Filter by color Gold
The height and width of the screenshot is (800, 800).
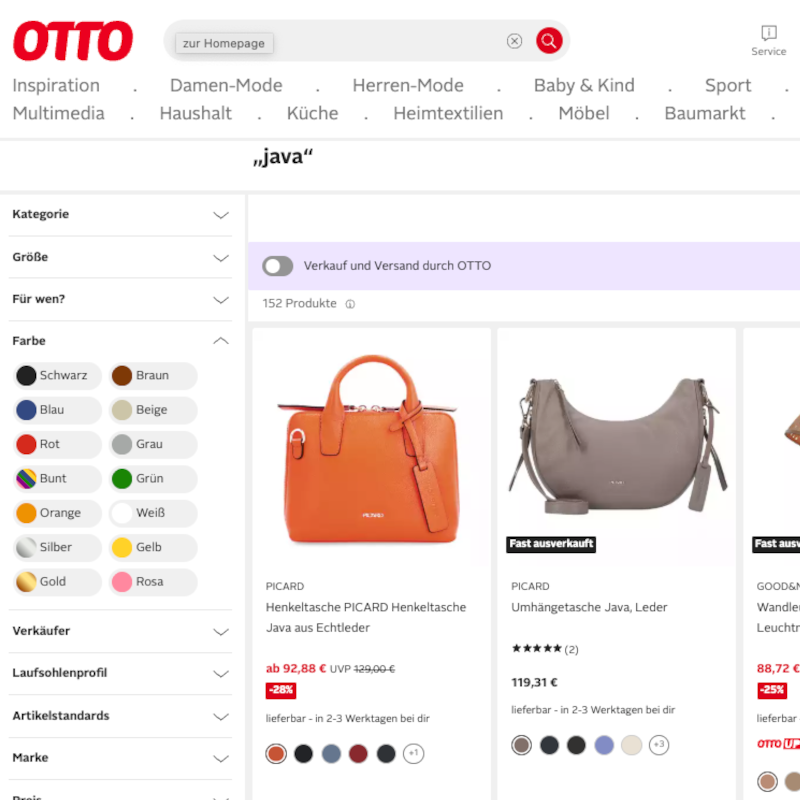pyautogui.click(x=57, y=582)
